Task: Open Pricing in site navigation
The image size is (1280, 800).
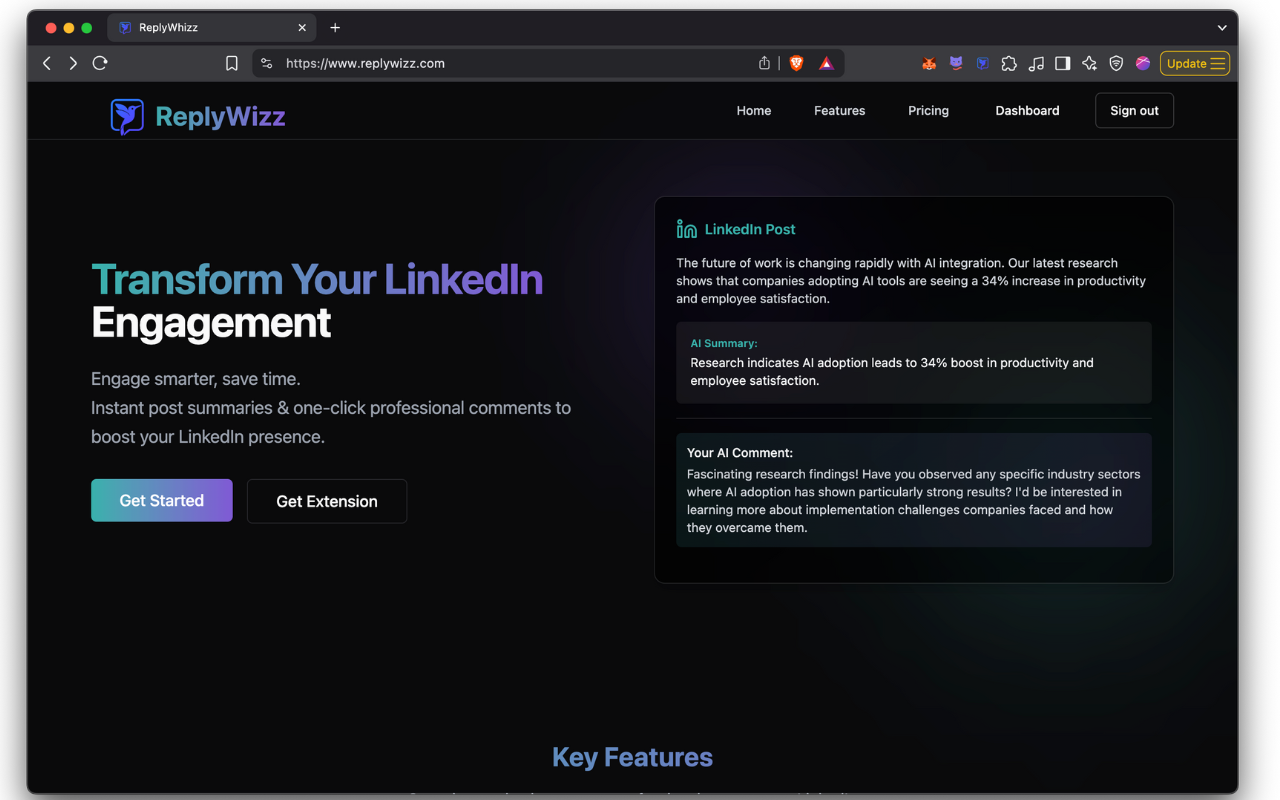Action: point(929,111)
